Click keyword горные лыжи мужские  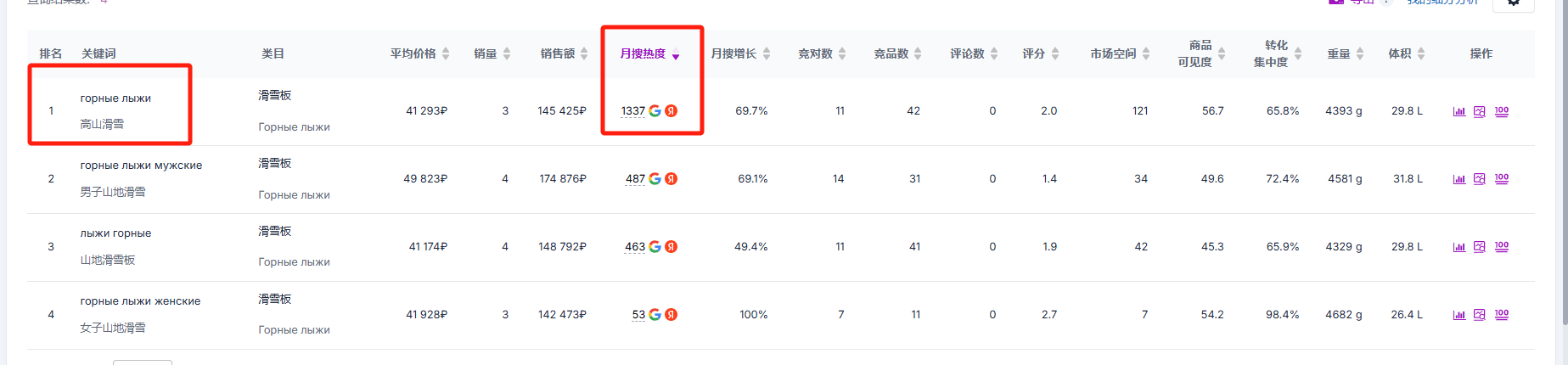point(141,166)
